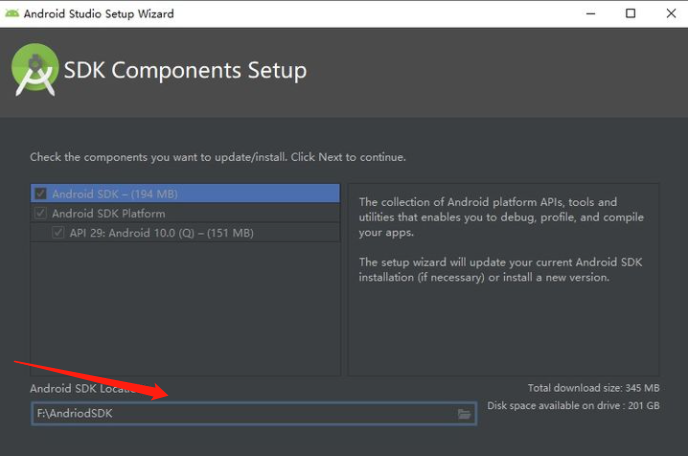The image size is (688, 456).
Task: Click the 'Check the components' instruction text
Action: pyautogui.click(x=218, y=157)
